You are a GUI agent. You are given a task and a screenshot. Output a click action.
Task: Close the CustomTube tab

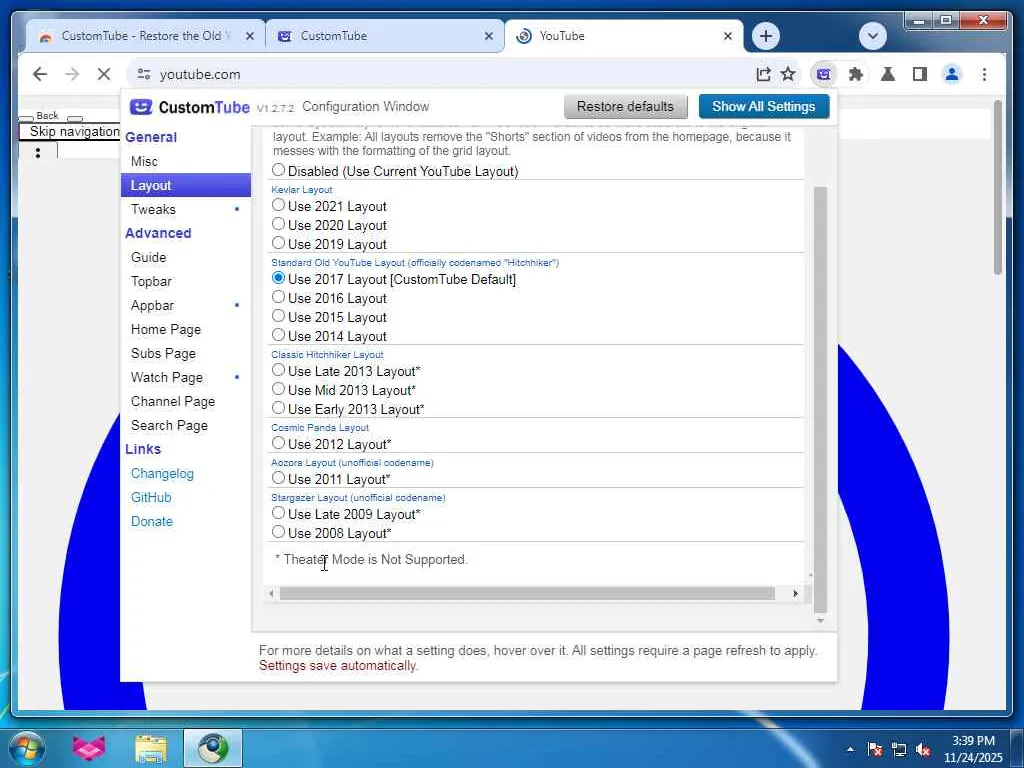tap(488, 36)
